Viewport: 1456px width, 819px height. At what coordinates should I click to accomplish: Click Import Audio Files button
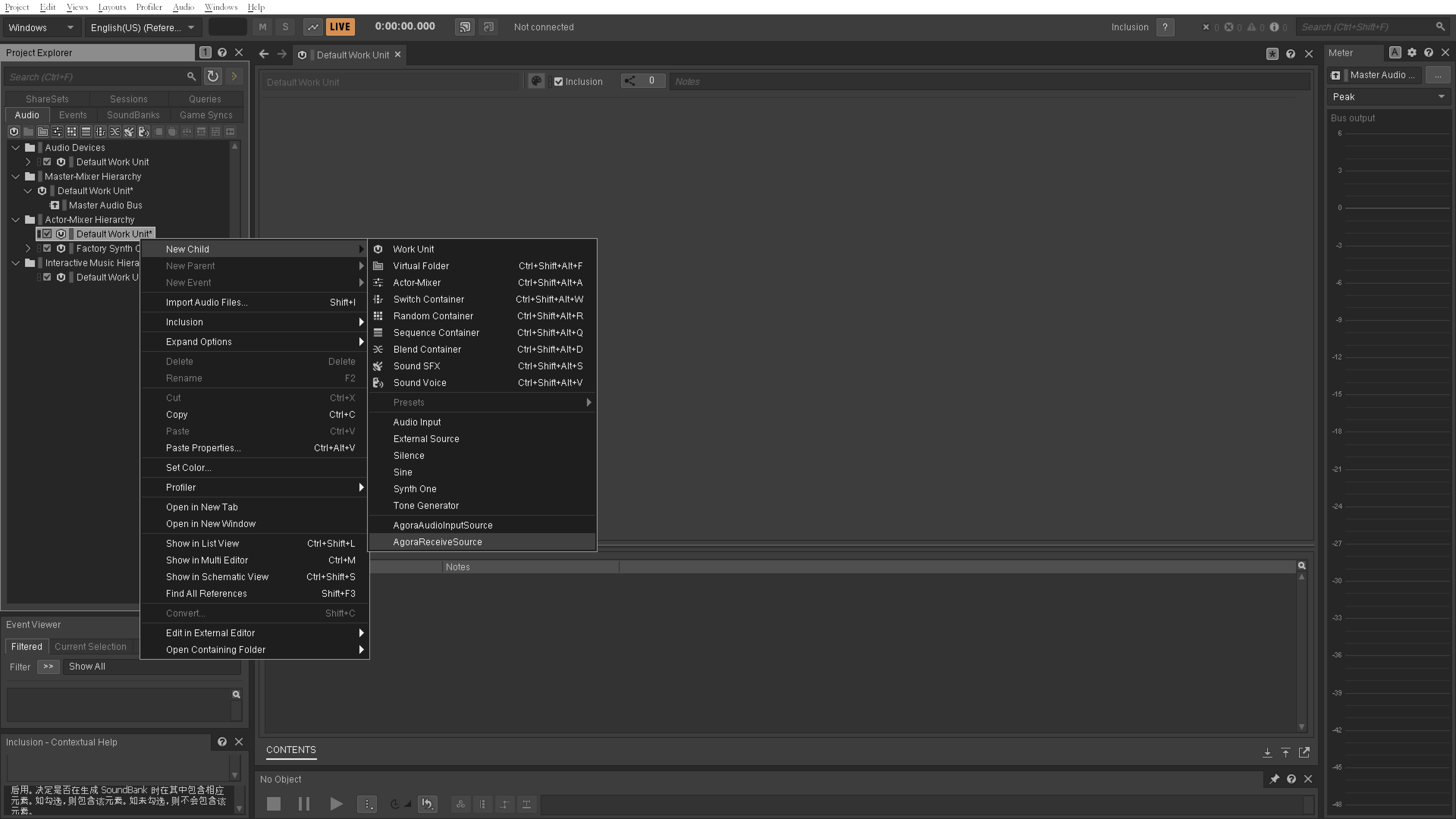click(206, 302)
